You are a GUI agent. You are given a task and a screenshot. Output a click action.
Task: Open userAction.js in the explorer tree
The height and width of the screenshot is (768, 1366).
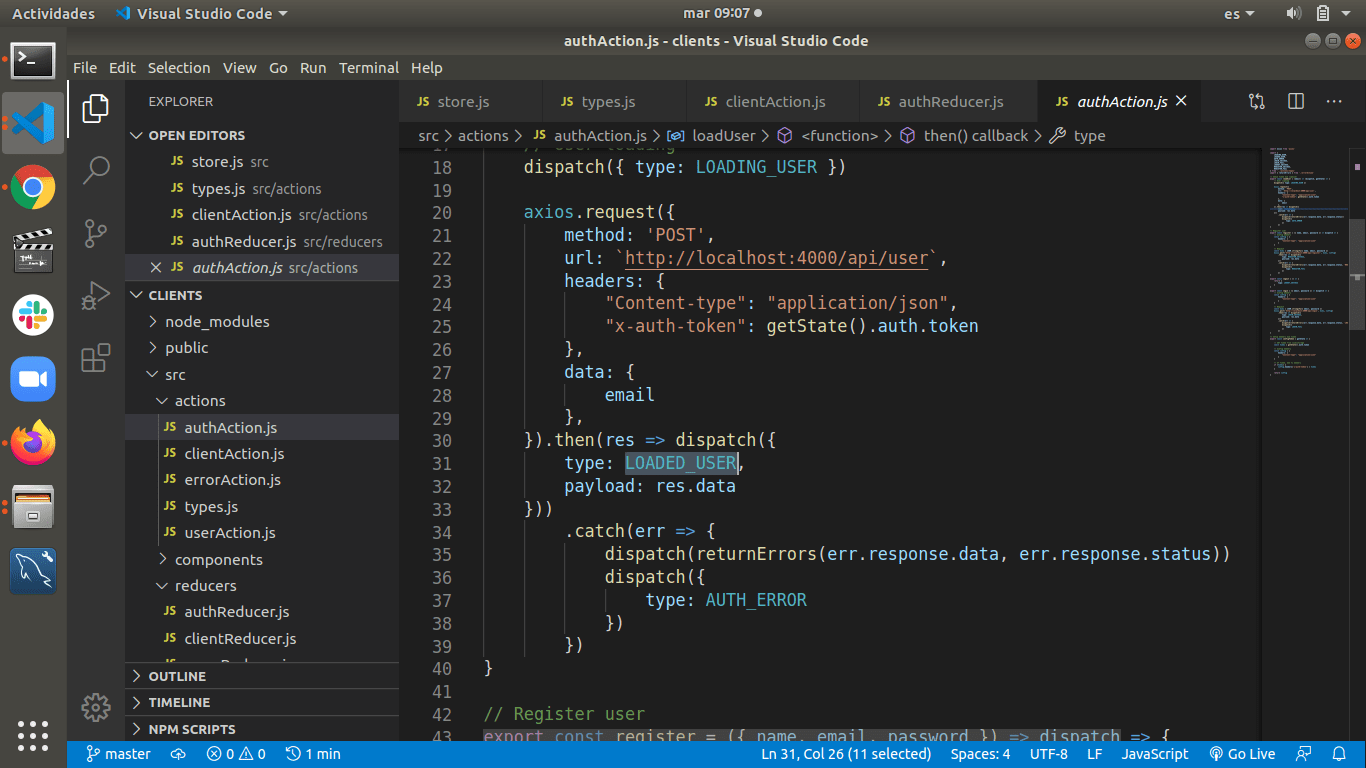230,533
